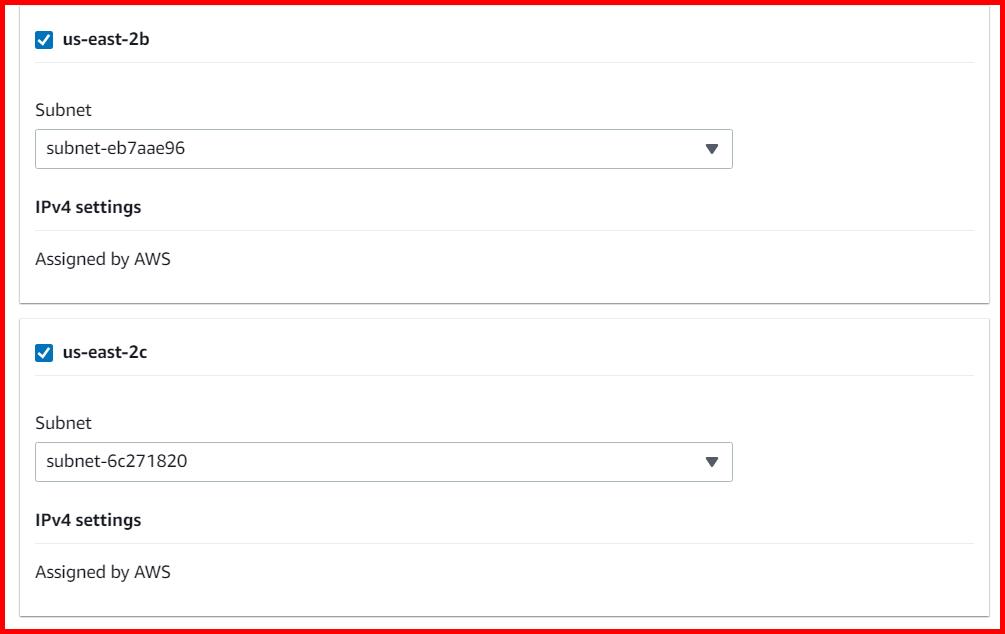Click the chevron icon in the lower subnet selector
The image size is (1005, 634).
coord(711,461)
